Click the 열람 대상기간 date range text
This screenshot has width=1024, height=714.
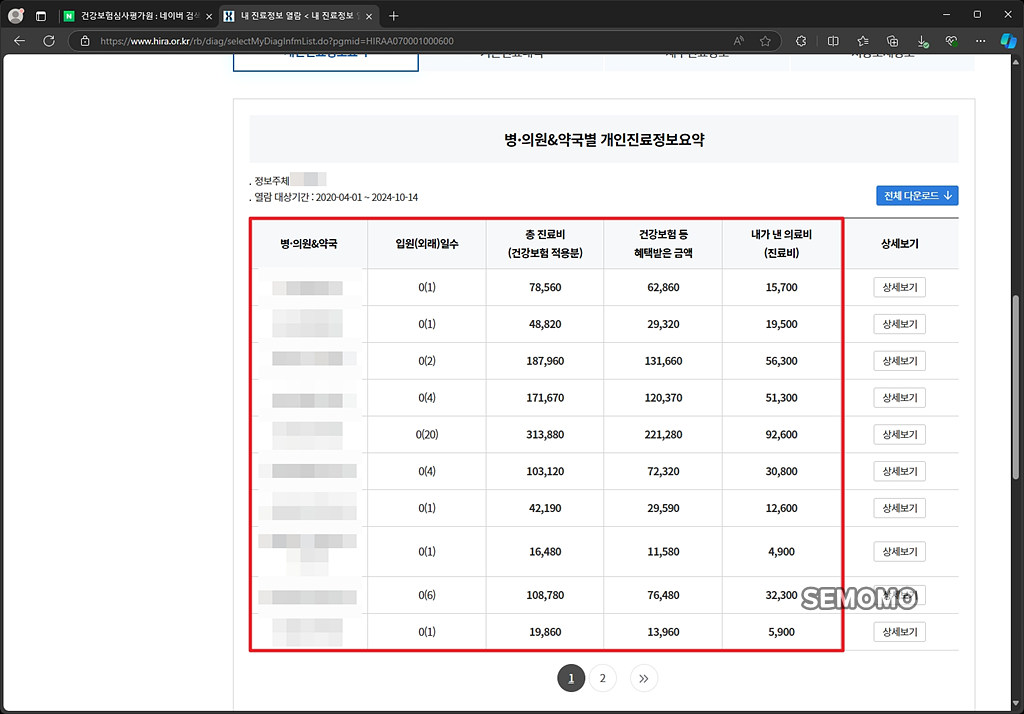(336, 197)
